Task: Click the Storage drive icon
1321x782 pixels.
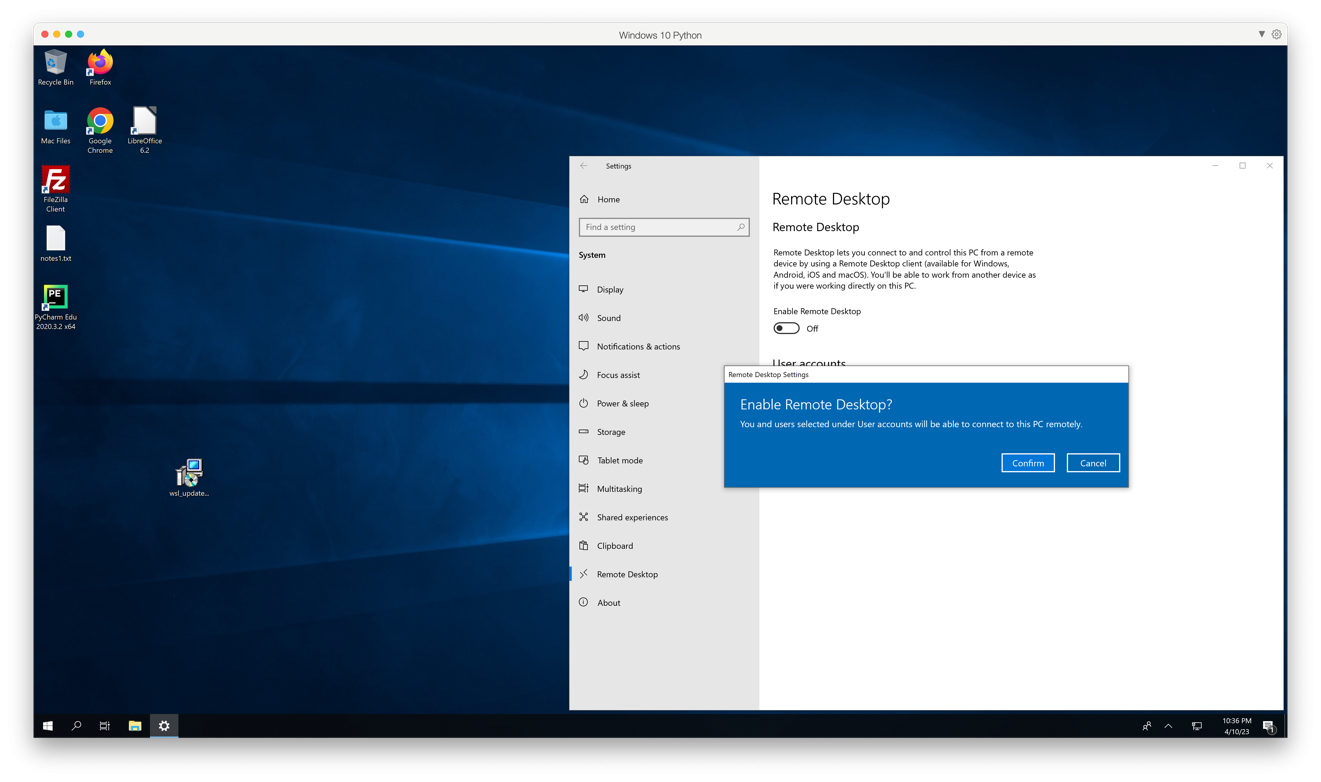Action: tap(584, 432)
